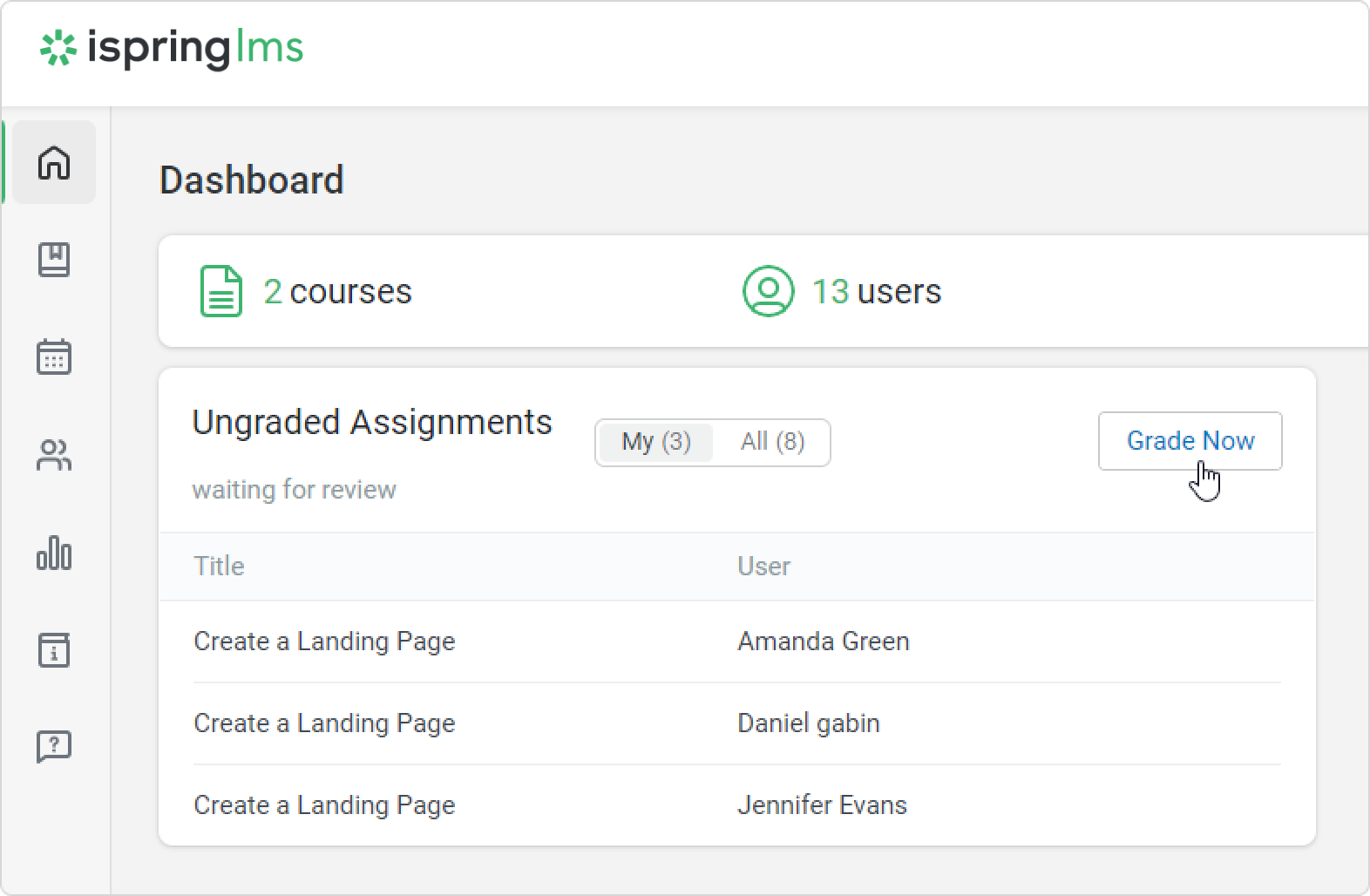The image size is (1370, 896).
Task: Open the 2 courses link
Action: pyautogui.click(x=337, y=291)
